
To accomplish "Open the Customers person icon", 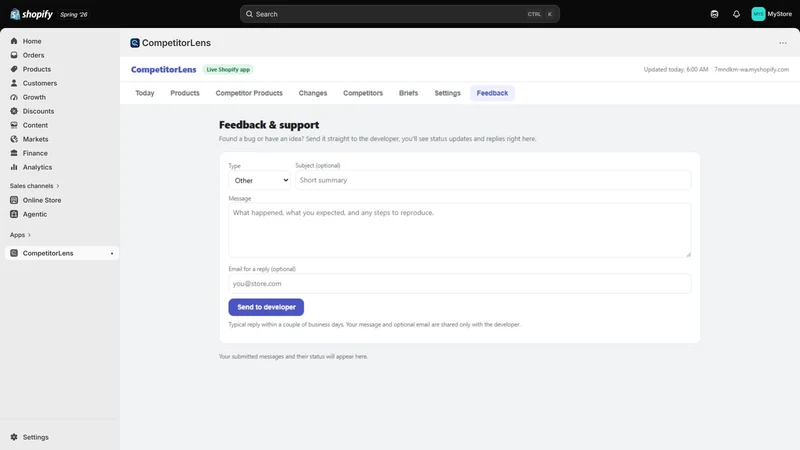I will pos(14,83).
